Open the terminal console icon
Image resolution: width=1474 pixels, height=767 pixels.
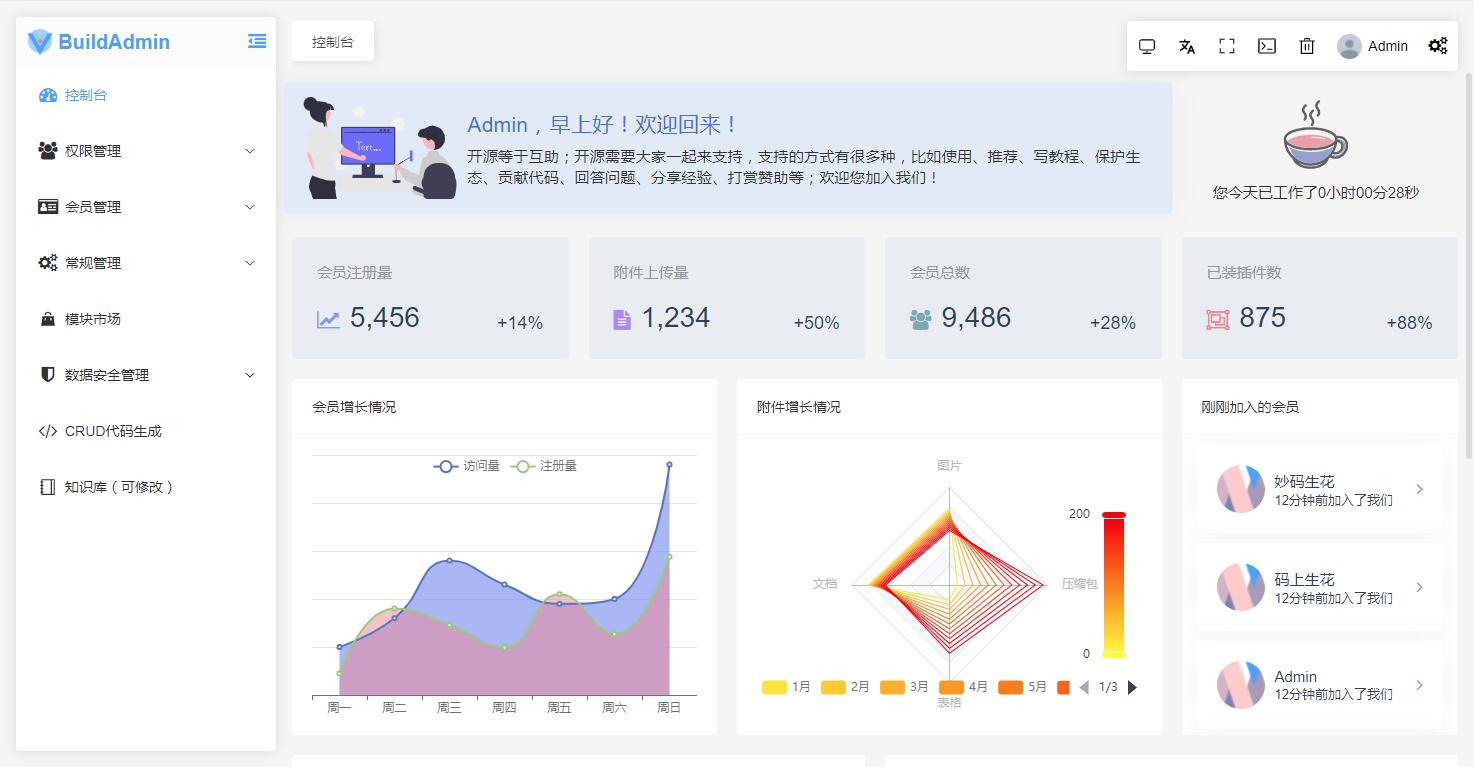pos(1267,46)
